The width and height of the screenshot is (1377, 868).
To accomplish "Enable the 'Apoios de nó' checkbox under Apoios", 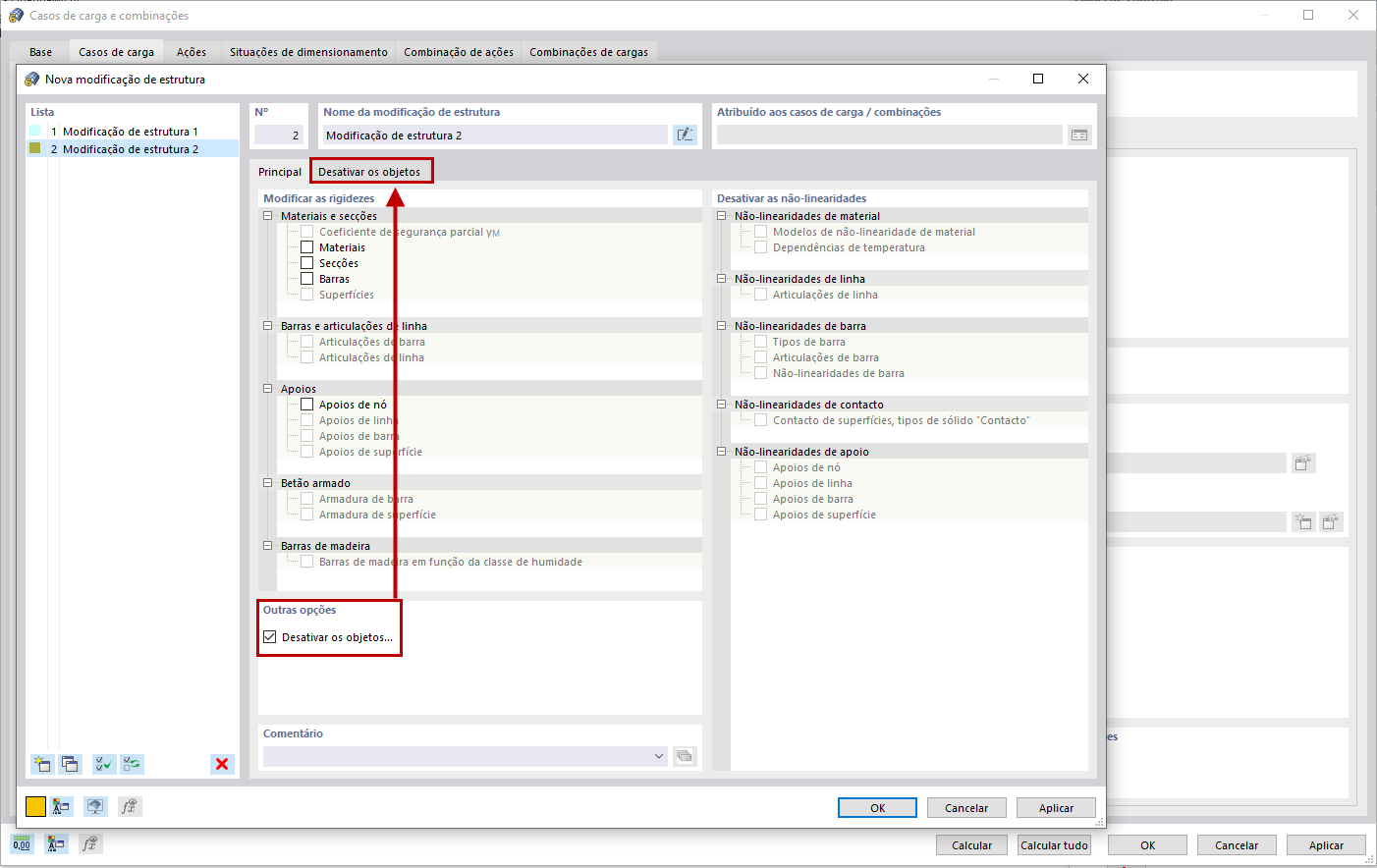I will pos(307,405).
